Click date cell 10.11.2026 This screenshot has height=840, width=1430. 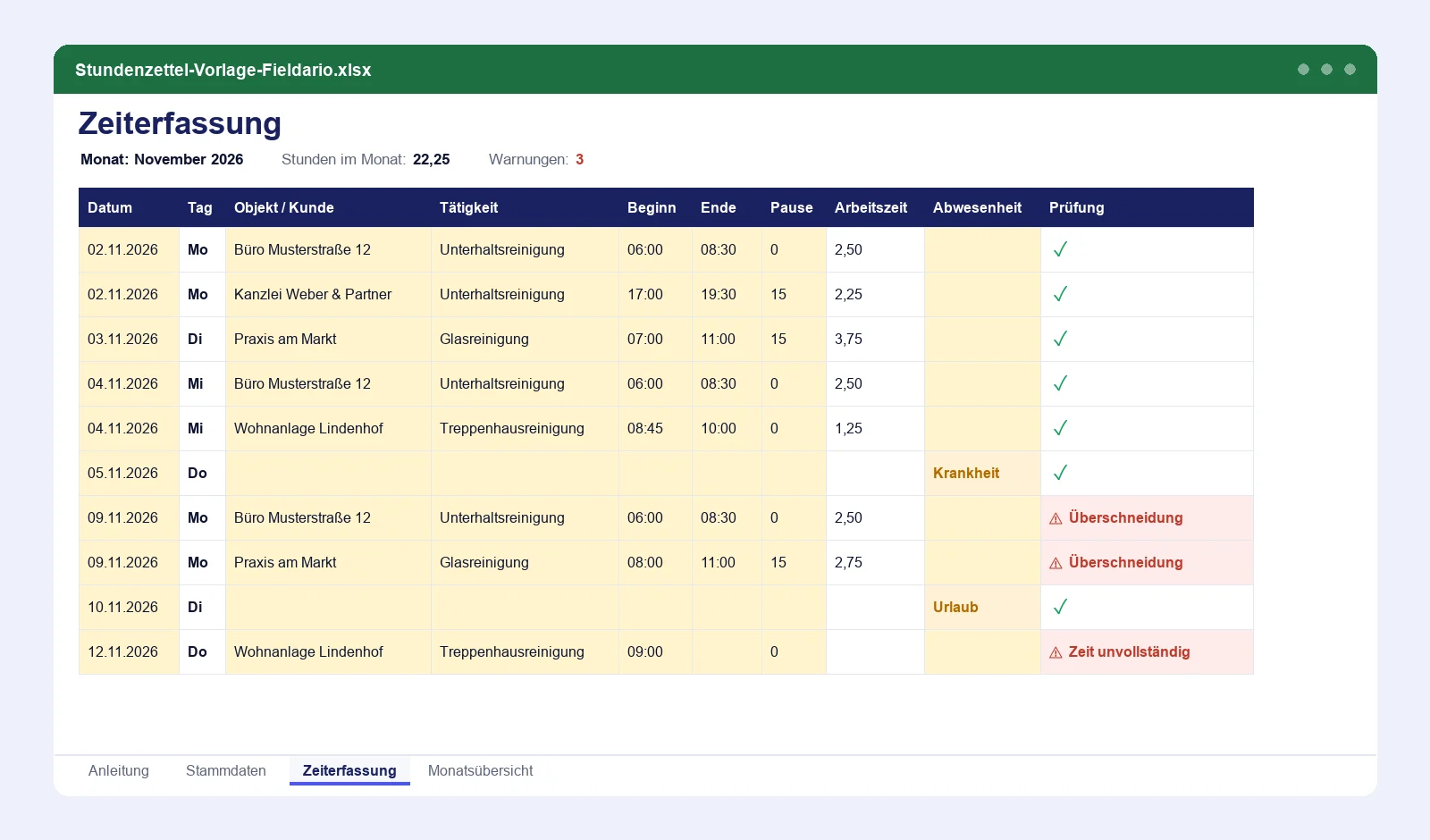click(x=129, y=607)
